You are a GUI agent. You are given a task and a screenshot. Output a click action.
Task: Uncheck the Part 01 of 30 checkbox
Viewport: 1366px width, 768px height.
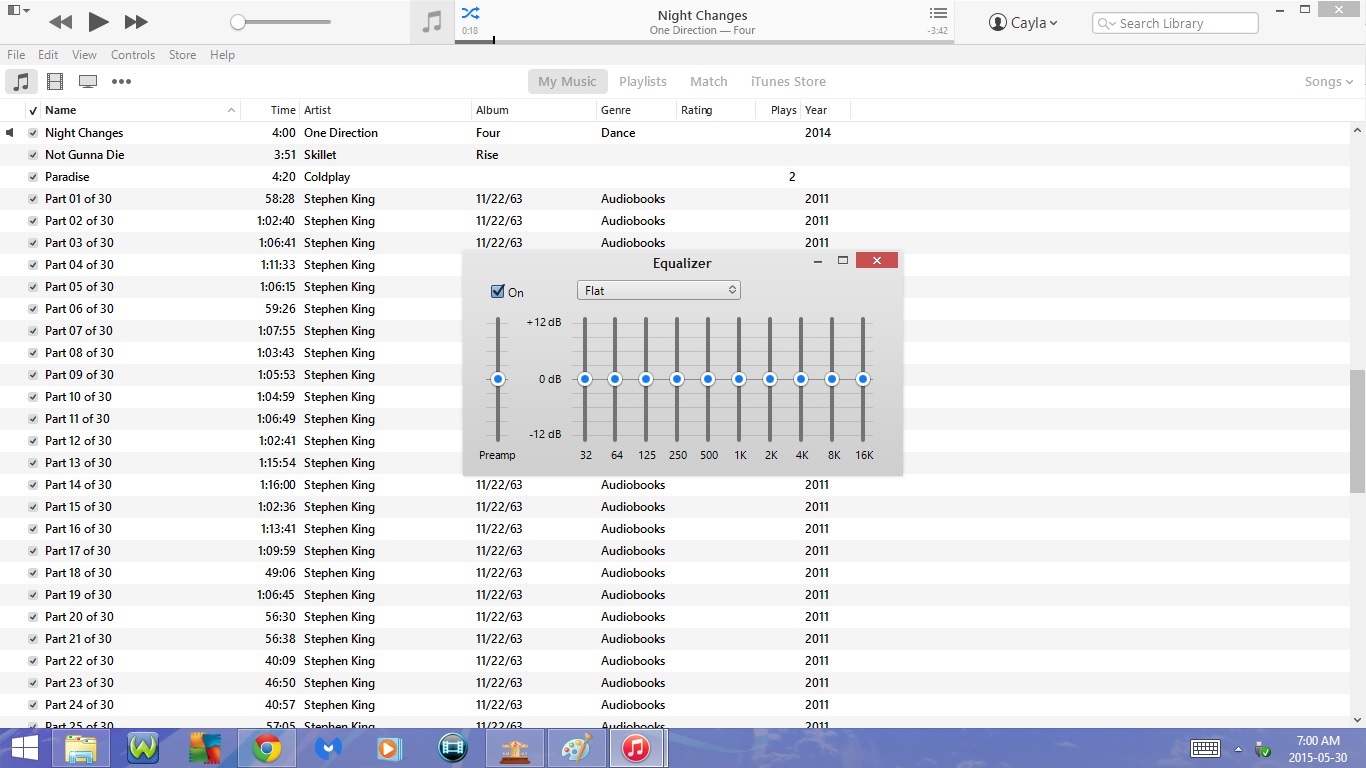coord(33,199)
